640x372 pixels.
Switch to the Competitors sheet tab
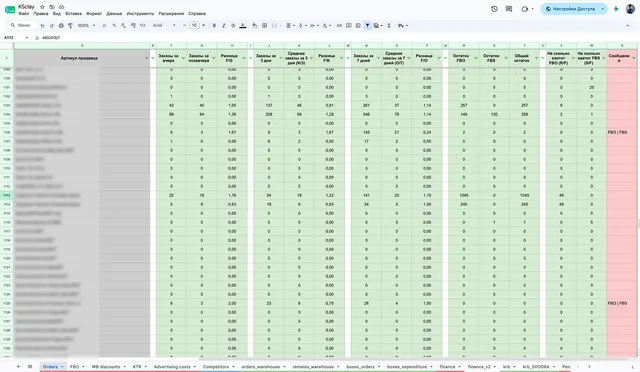click(x=216, y=367)
